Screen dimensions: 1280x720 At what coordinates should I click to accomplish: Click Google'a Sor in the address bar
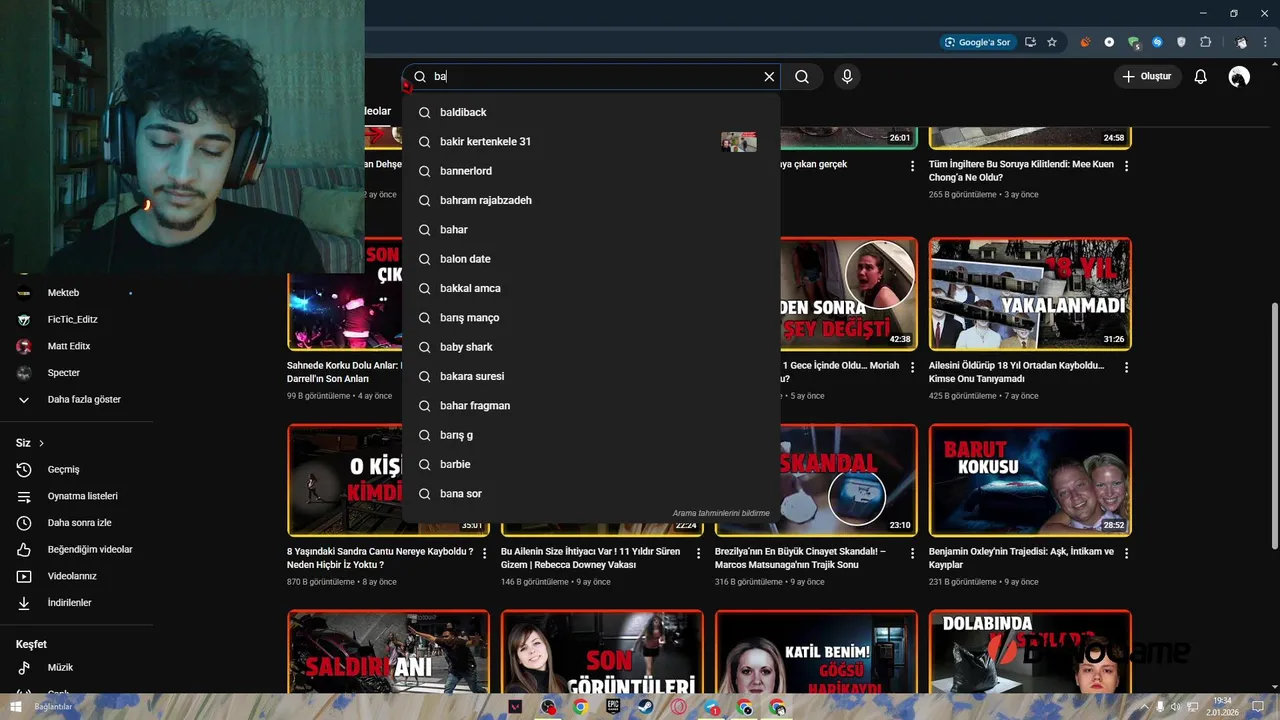(x=977, y=42)
